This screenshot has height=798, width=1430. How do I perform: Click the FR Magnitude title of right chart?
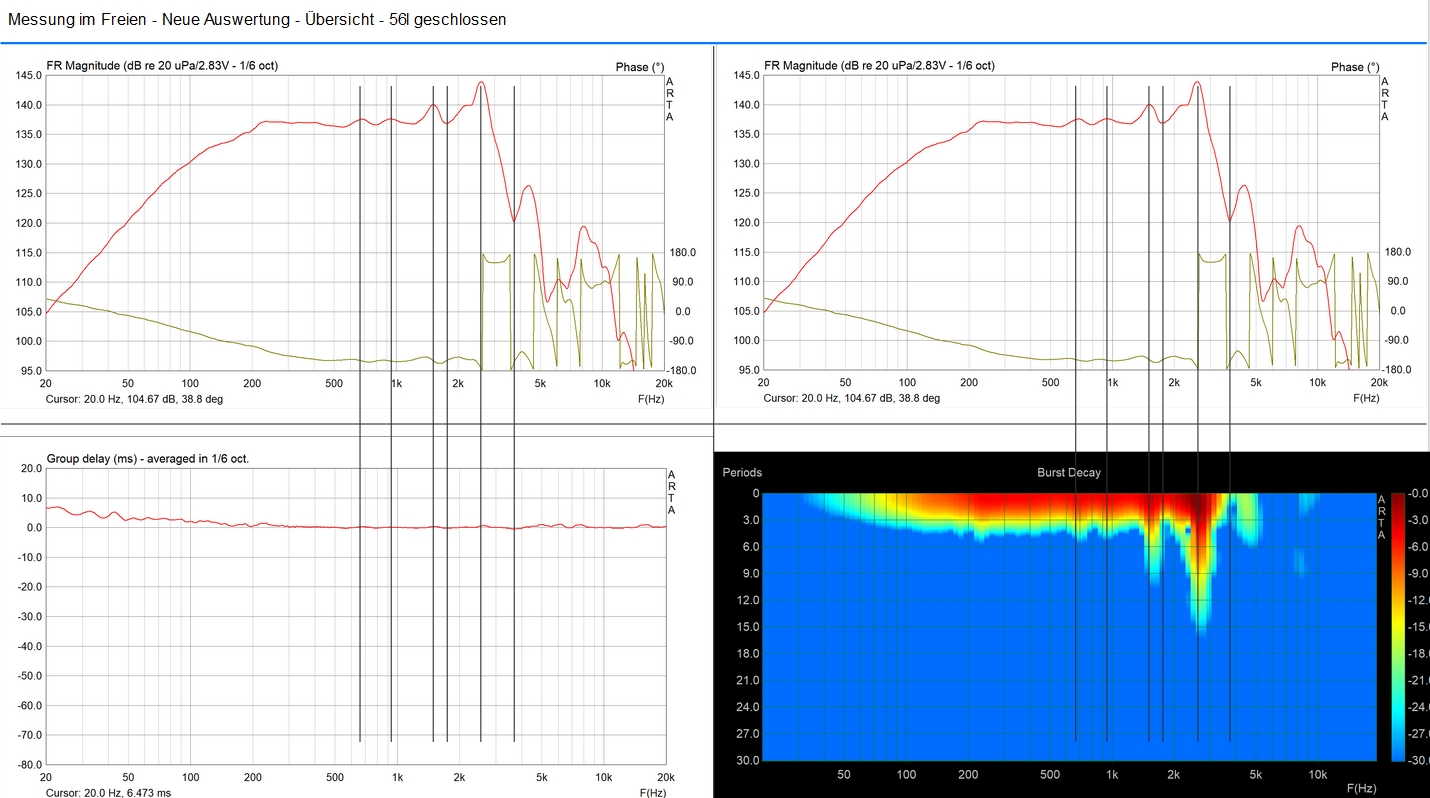pos(879,66)
